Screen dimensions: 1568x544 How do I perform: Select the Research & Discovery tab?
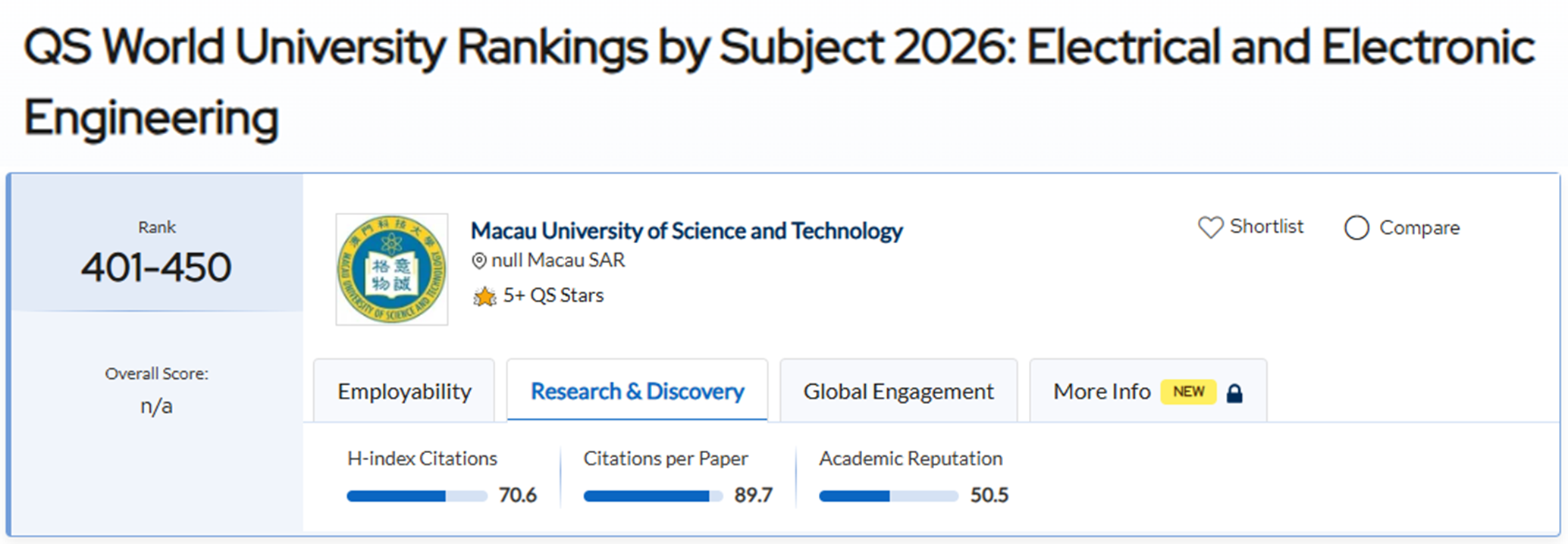point(637,392)
